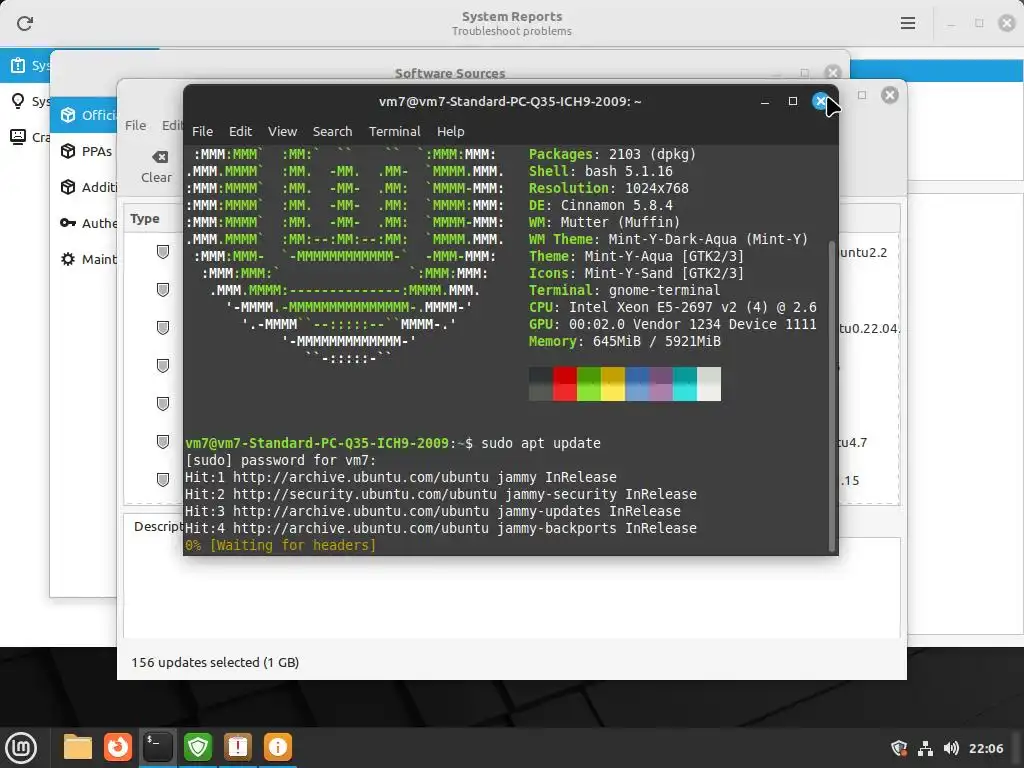Click the lightbulb icon in System Reports sidebar
This screenshot has width=1024, height=768.
tap(18, 101)
